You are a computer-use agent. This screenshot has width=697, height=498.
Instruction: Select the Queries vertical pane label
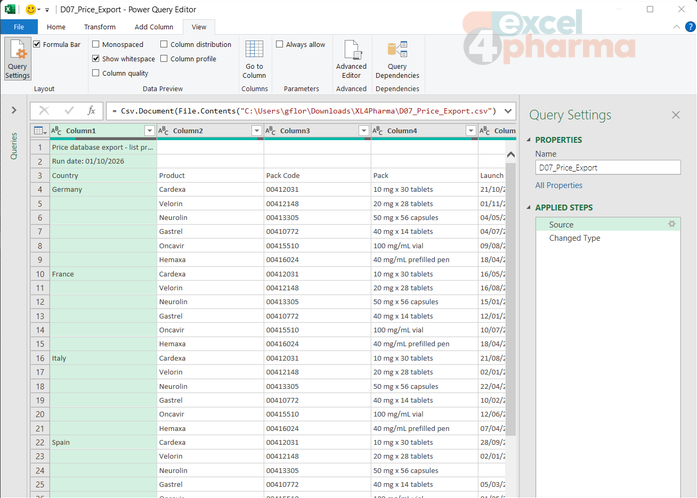tap(14, 146)
